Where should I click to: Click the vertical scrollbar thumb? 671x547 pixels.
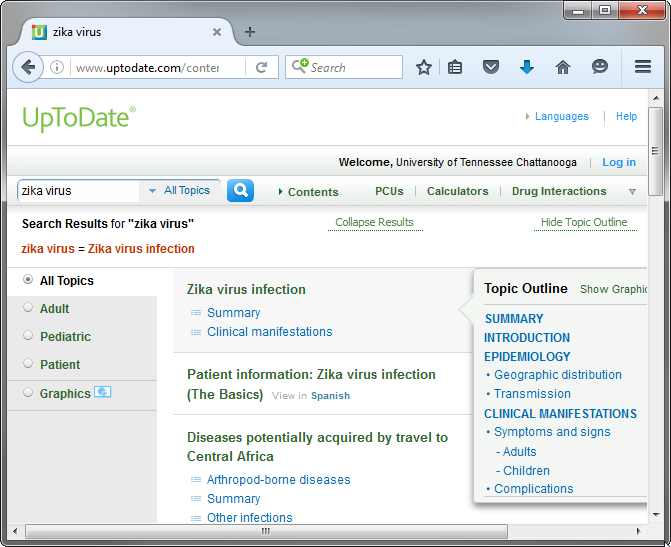coord(655,151)
